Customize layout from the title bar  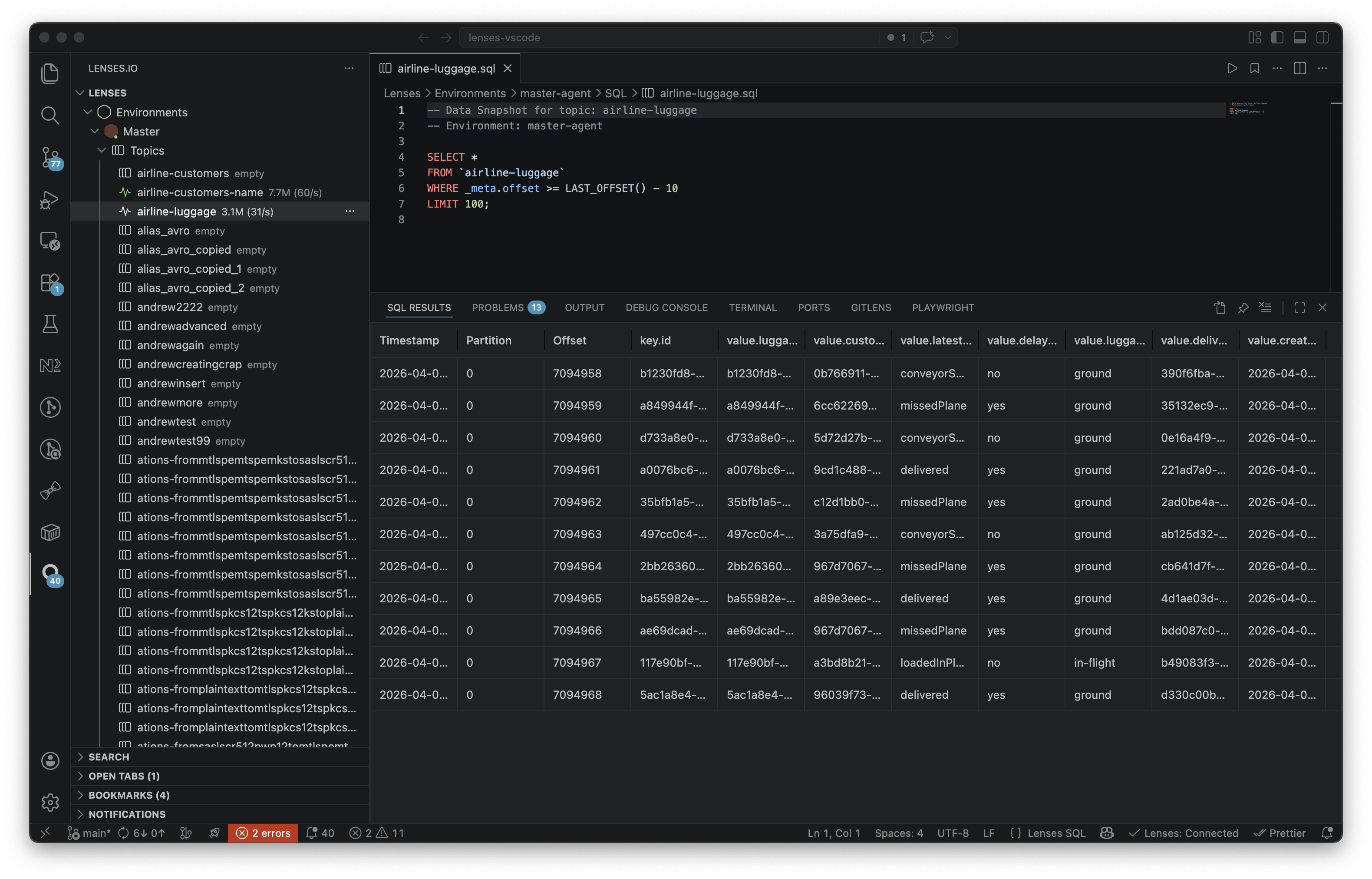pos(1254,37)
